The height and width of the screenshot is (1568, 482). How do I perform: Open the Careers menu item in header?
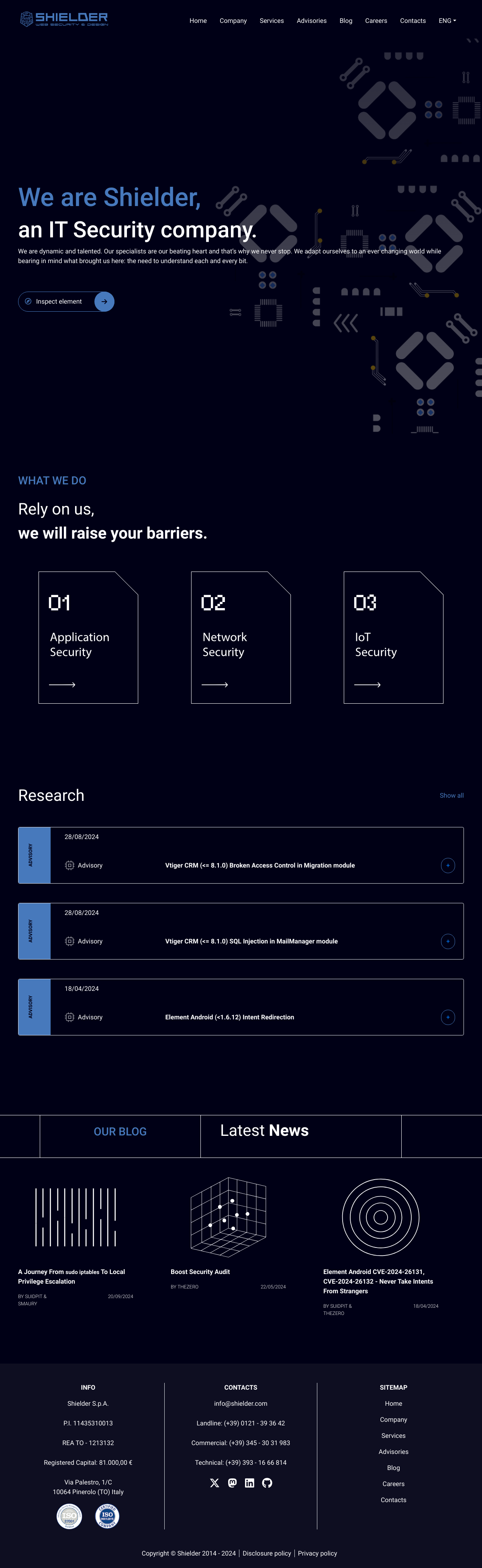click(x=376, y=21)
